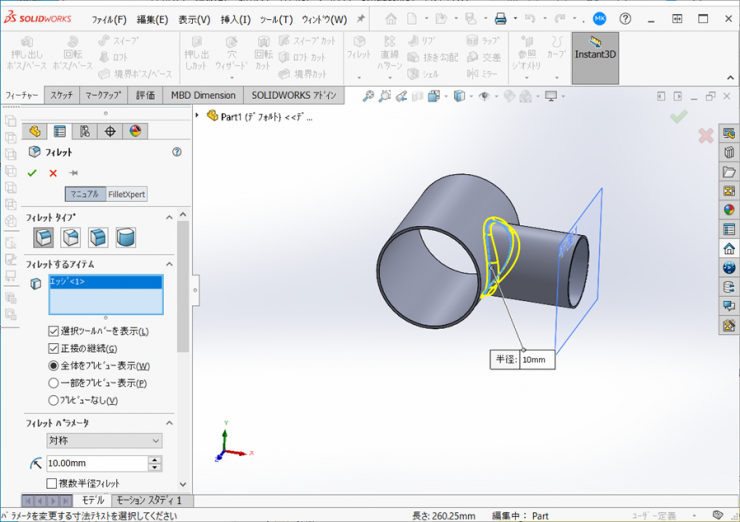The height and width of the screenshot is (522, 740).
Task: Cancel the fillet with the red X
Action: tap(53, 173)
